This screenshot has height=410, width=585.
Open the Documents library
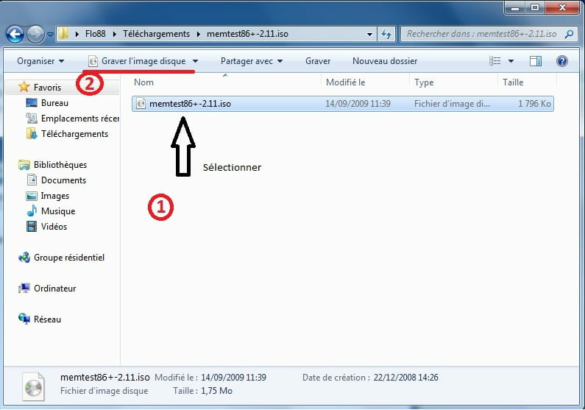click(63, 180)
